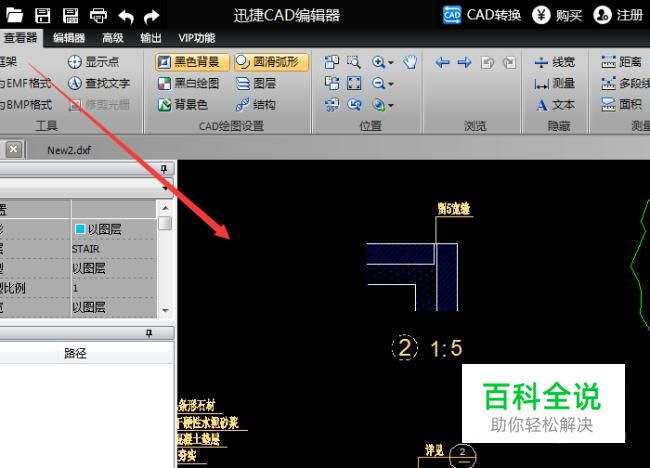650x468 pixels.
Task: Switch to the 编辑器 tab
Action: pyautogui.click(x=69, y=38)
